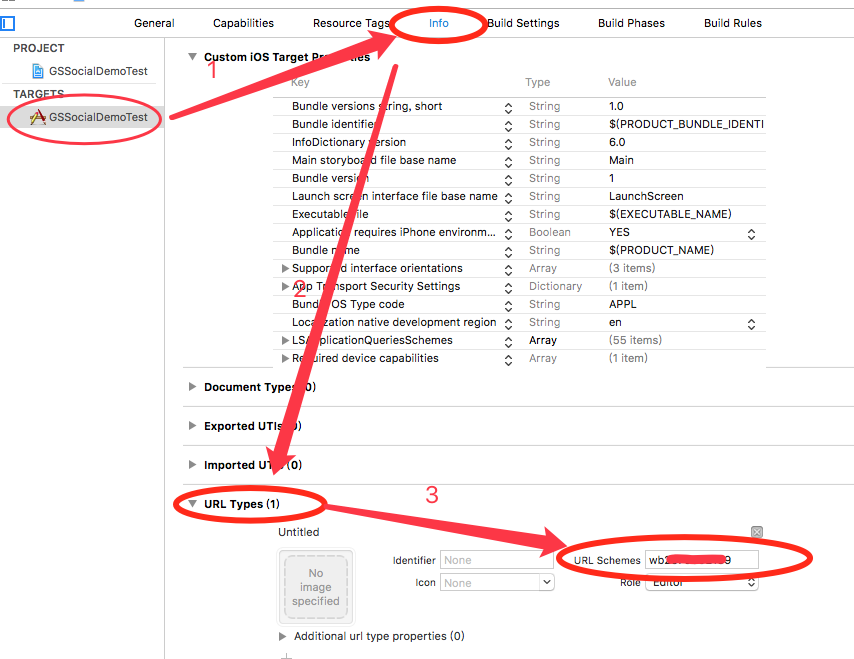Open key stepper for Bundle name row
Screen dimensions: 854x659
click(508, 252)
